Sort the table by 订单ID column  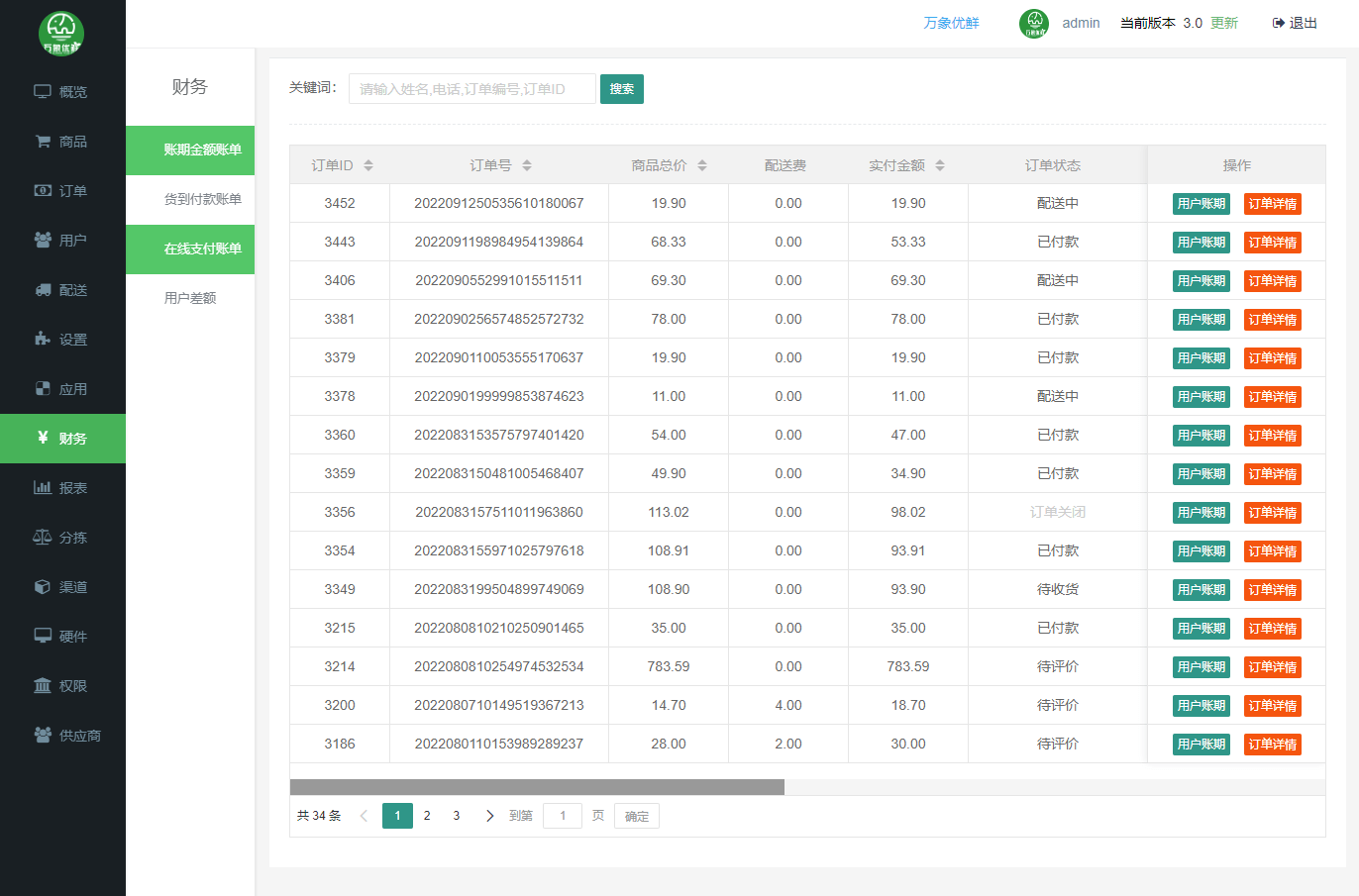click(368, 165)
